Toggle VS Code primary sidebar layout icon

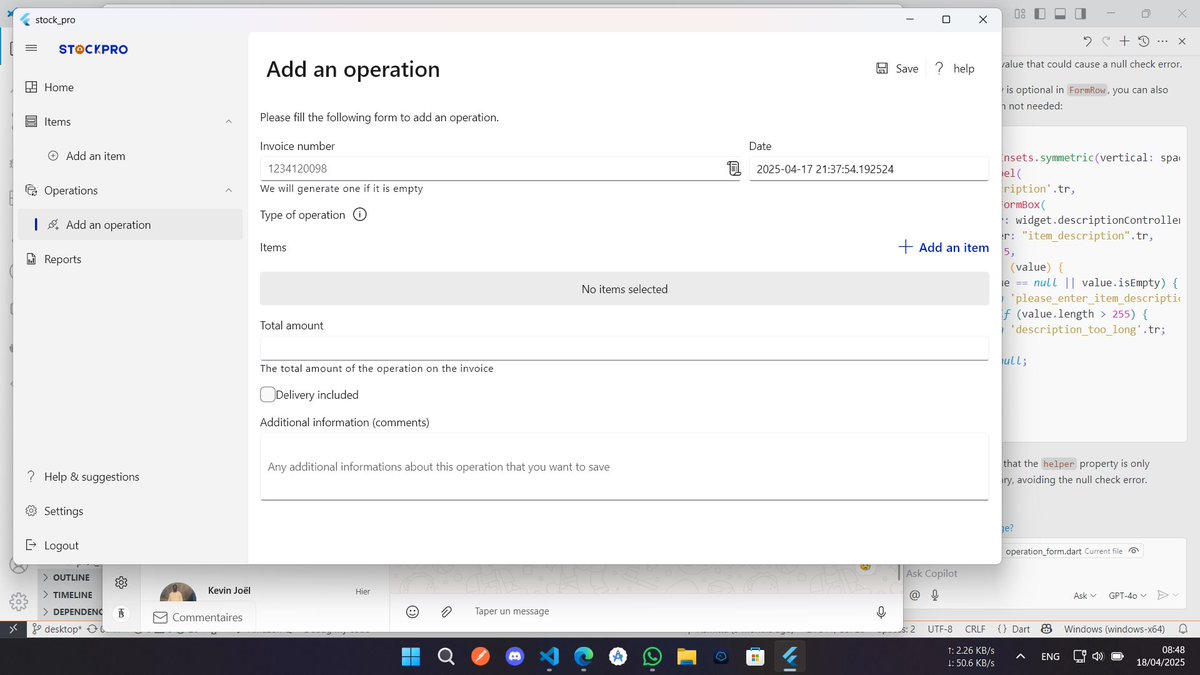tap(1040, 14)
